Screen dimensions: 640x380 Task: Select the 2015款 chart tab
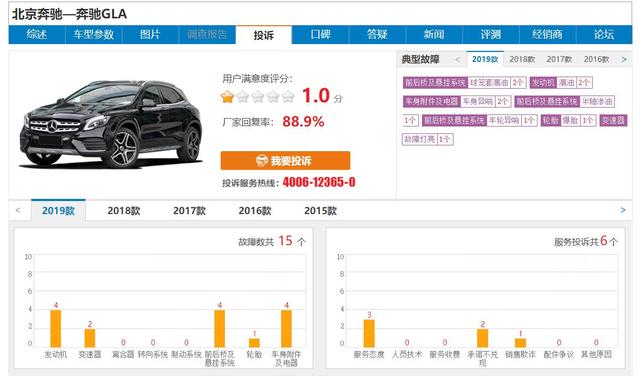tap(320, 211)
